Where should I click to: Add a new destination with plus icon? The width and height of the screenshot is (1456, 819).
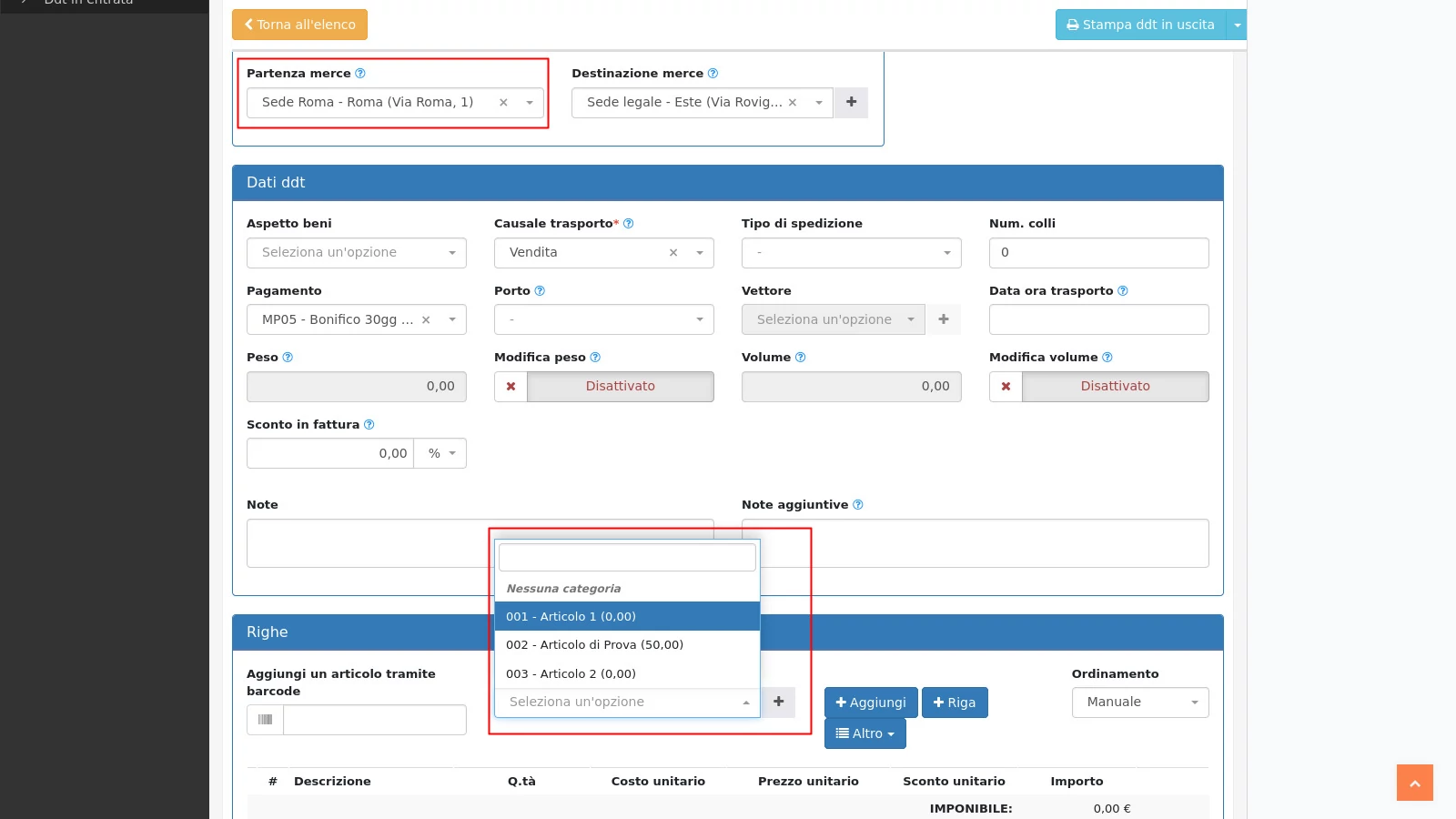tap(851, 103)
